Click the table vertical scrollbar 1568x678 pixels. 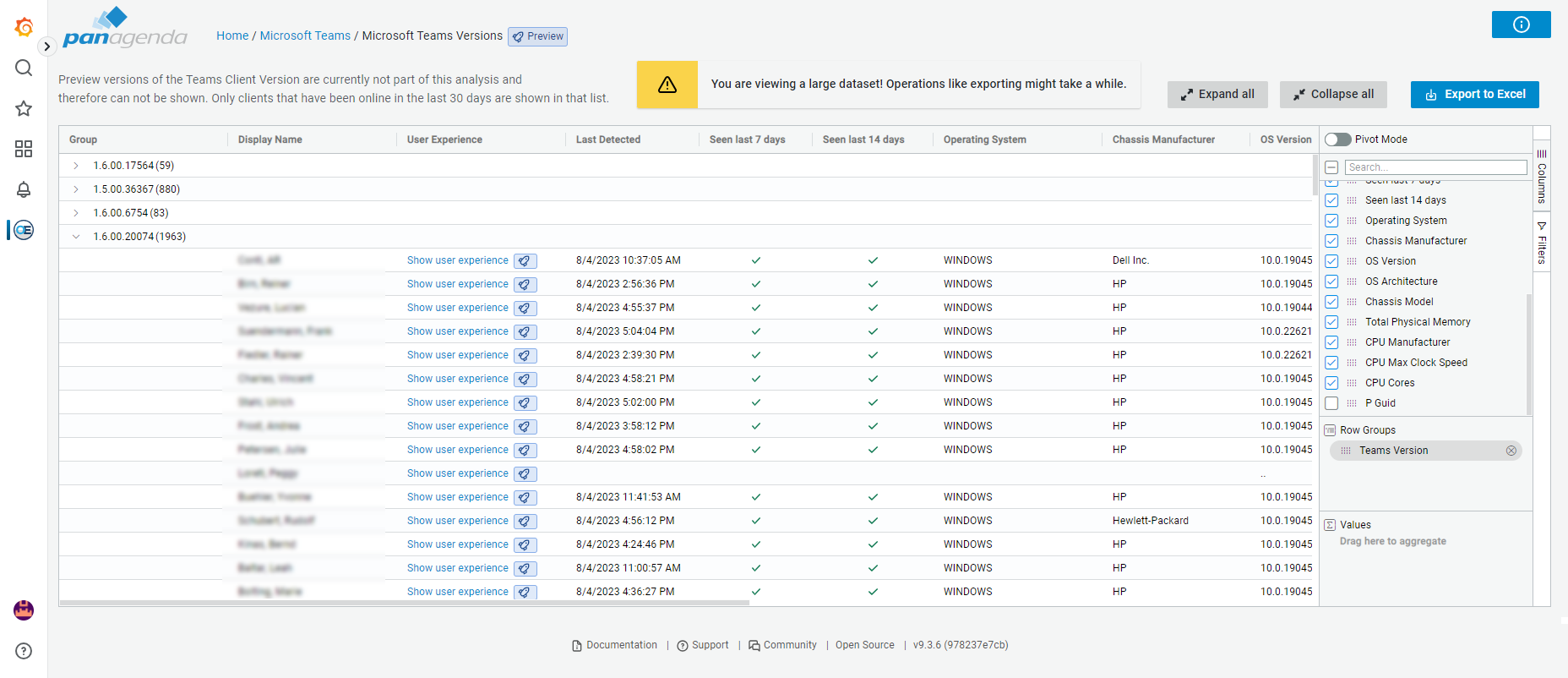tap(1315, 175)
